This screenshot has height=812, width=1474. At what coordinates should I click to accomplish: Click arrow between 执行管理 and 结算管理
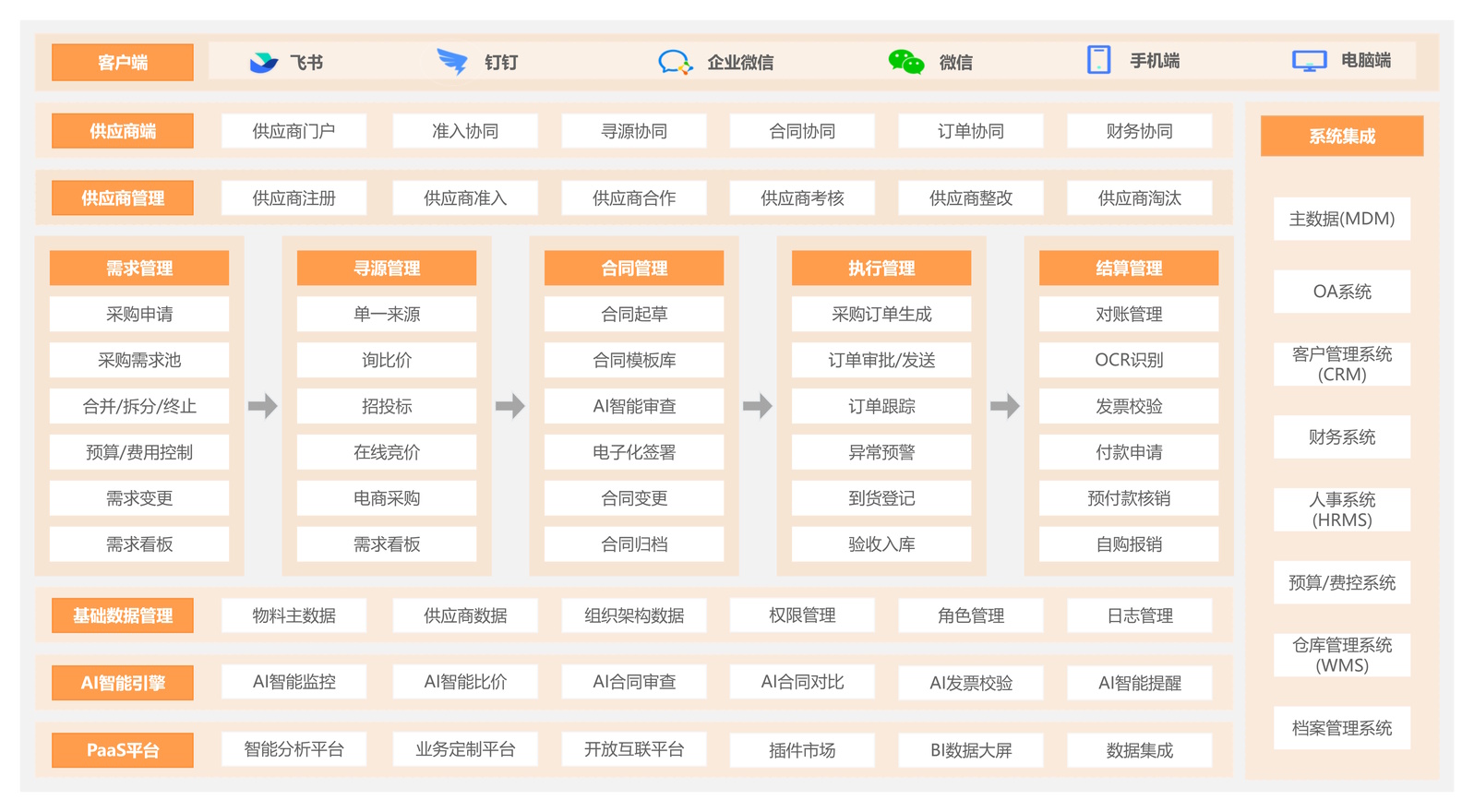pos(1005,406)
